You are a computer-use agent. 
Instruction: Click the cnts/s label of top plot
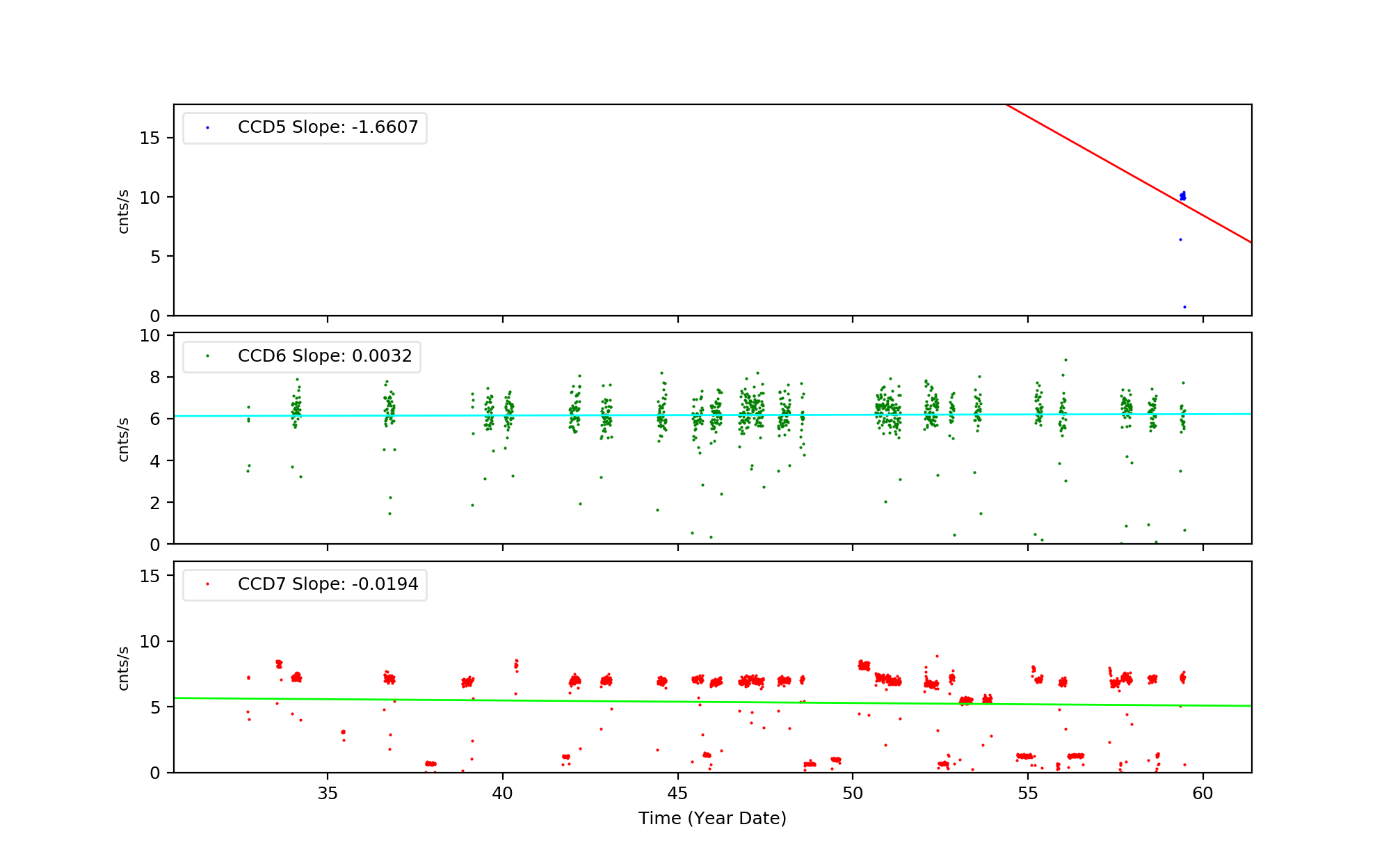(124, 211)
